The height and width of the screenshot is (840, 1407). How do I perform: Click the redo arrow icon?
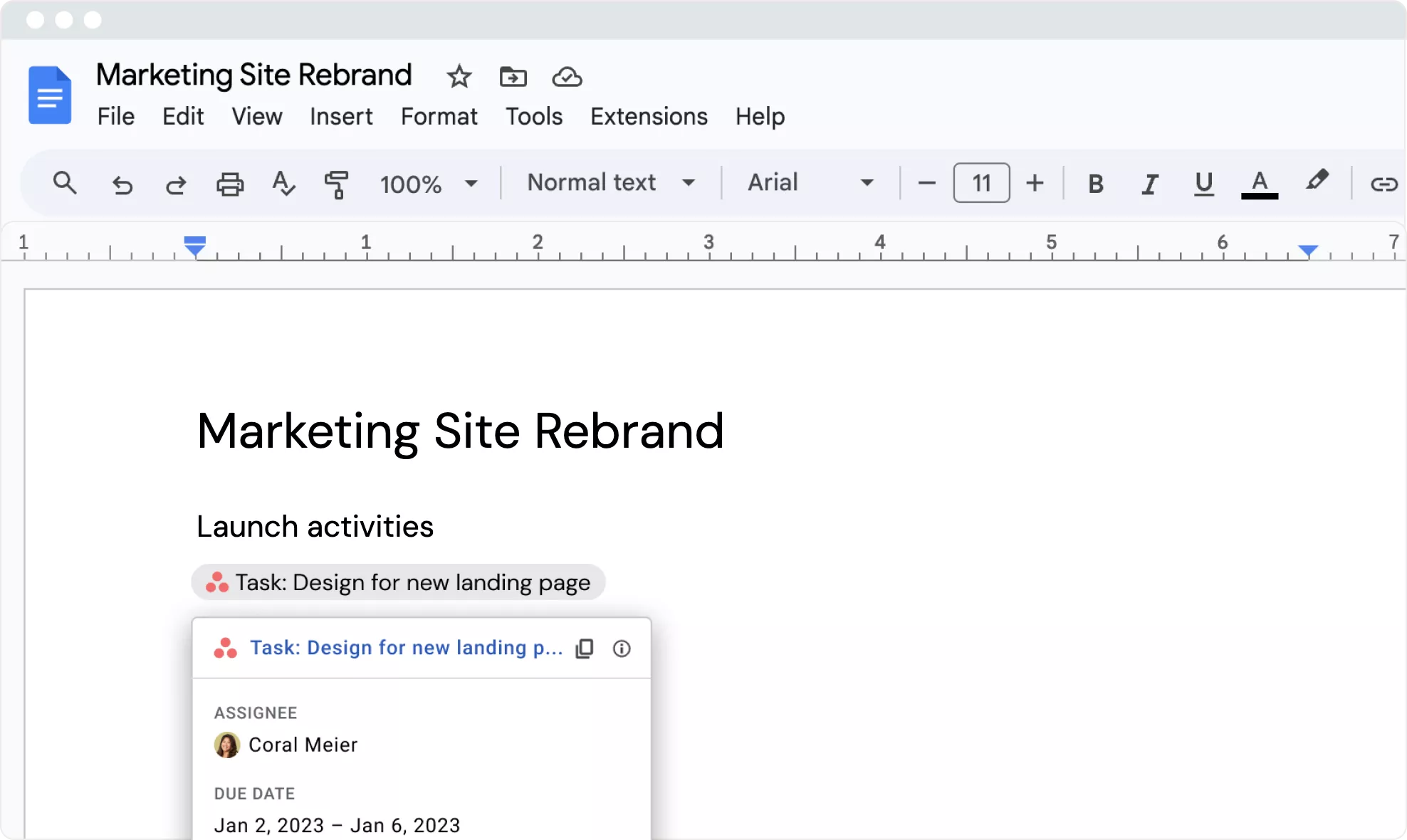(176, 185)
